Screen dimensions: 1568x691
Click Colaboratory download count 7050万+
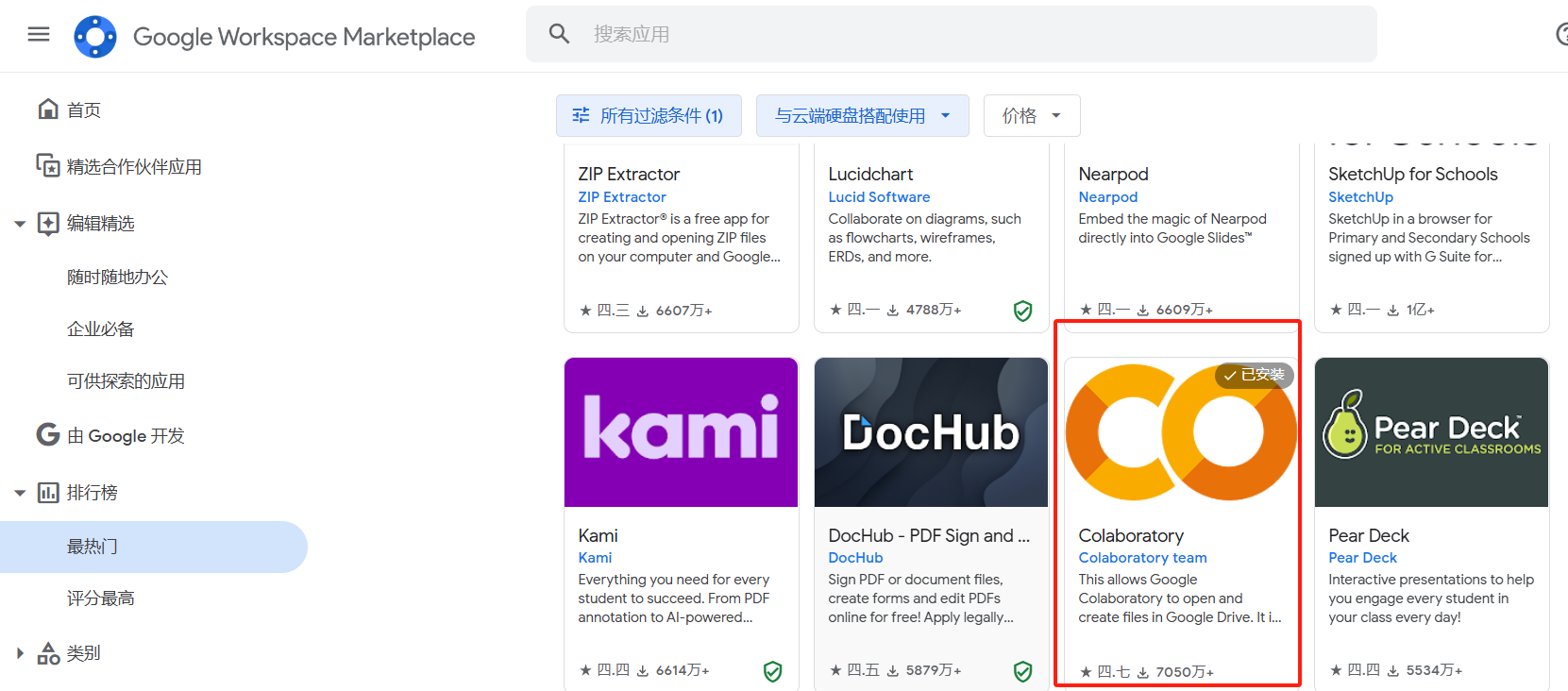pyautogui.click(x=1175, y=672)
